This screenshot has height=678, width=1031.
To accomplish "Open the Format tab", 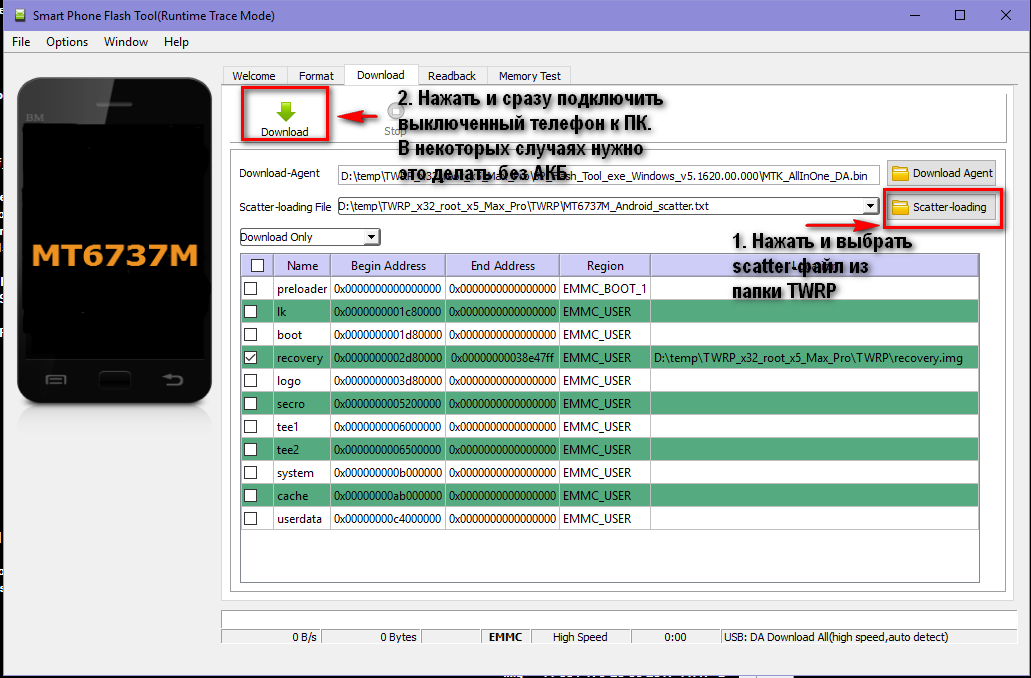I will pos(316,76).
